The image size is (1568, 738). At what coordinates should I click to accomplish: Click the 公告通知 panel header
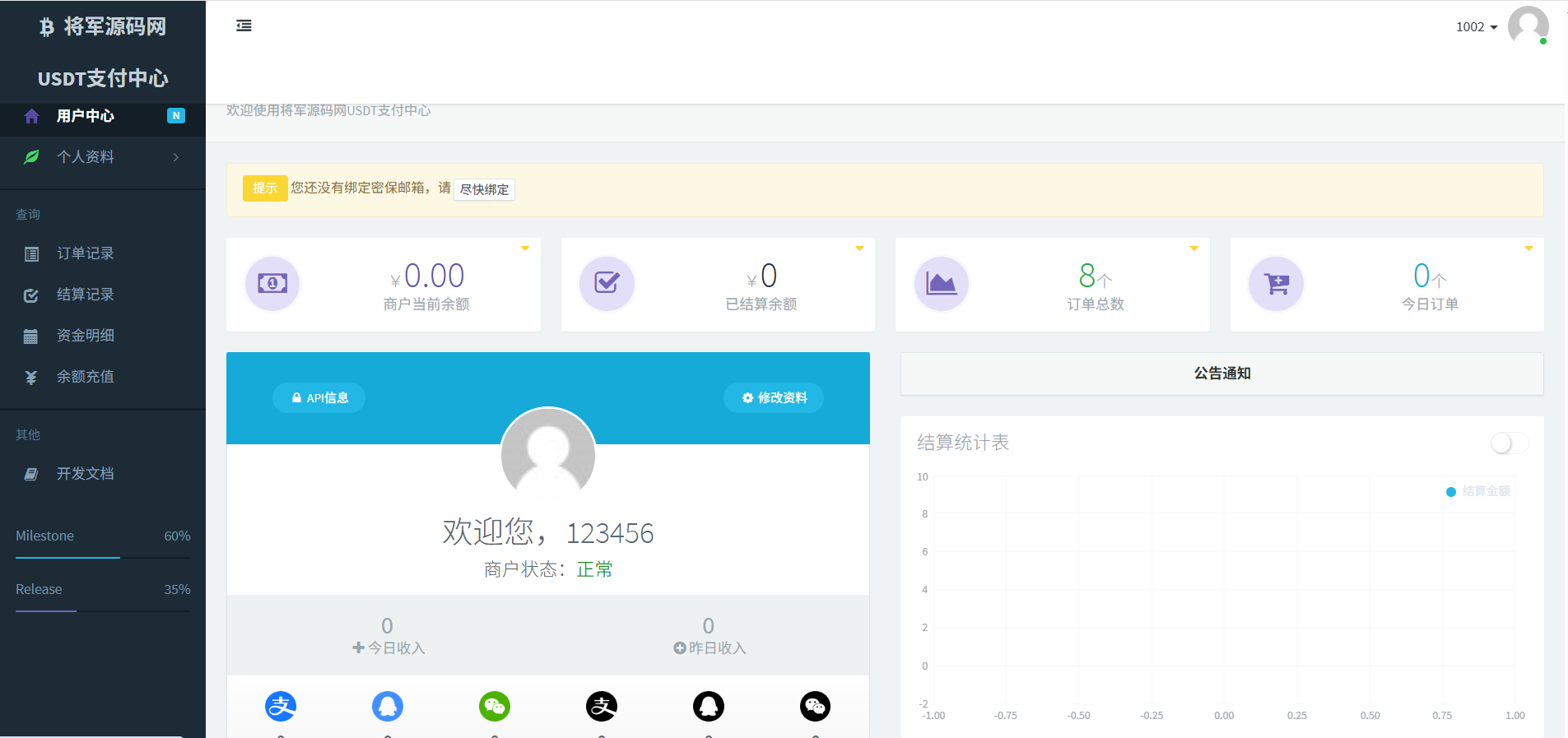1222,374
